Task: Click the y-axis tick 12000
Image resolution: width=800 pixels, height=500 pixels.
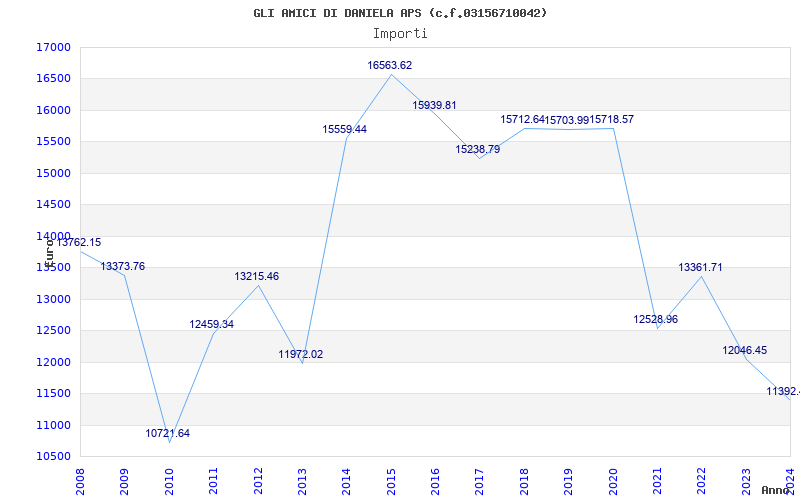Action: [53, 362]
